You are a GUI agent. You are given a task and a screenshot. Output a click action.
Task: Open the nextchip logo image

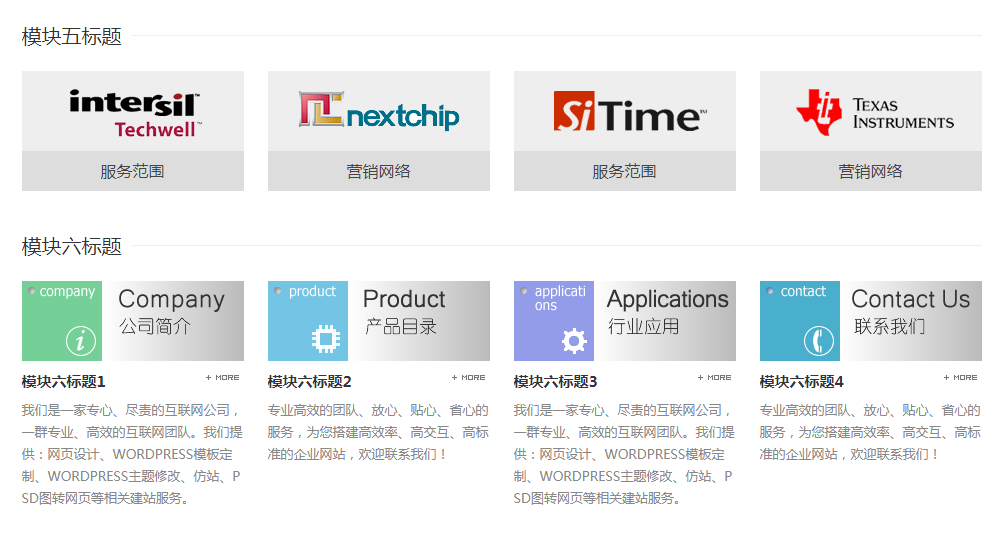(x=379, y=112)
